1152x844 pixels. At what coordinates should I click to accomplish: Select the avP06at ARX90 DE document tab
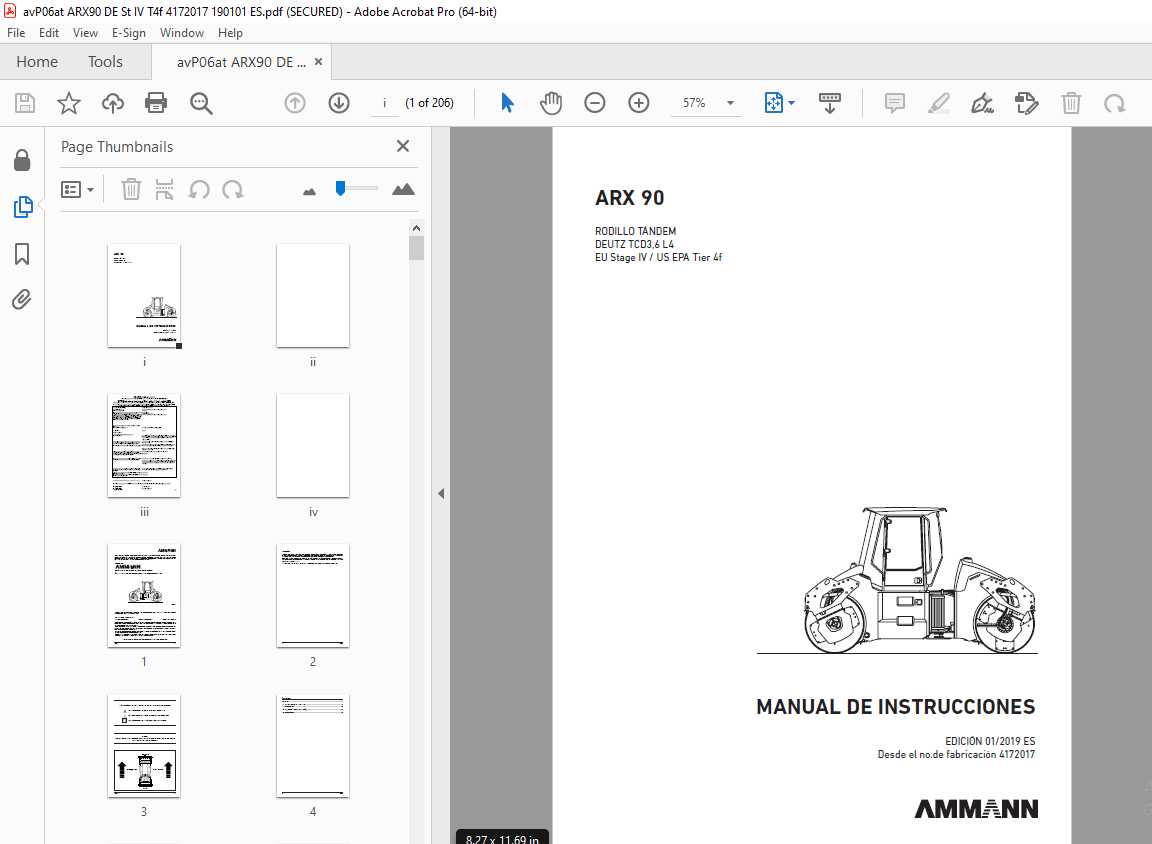pyautogui.click(x=240, y=62)
